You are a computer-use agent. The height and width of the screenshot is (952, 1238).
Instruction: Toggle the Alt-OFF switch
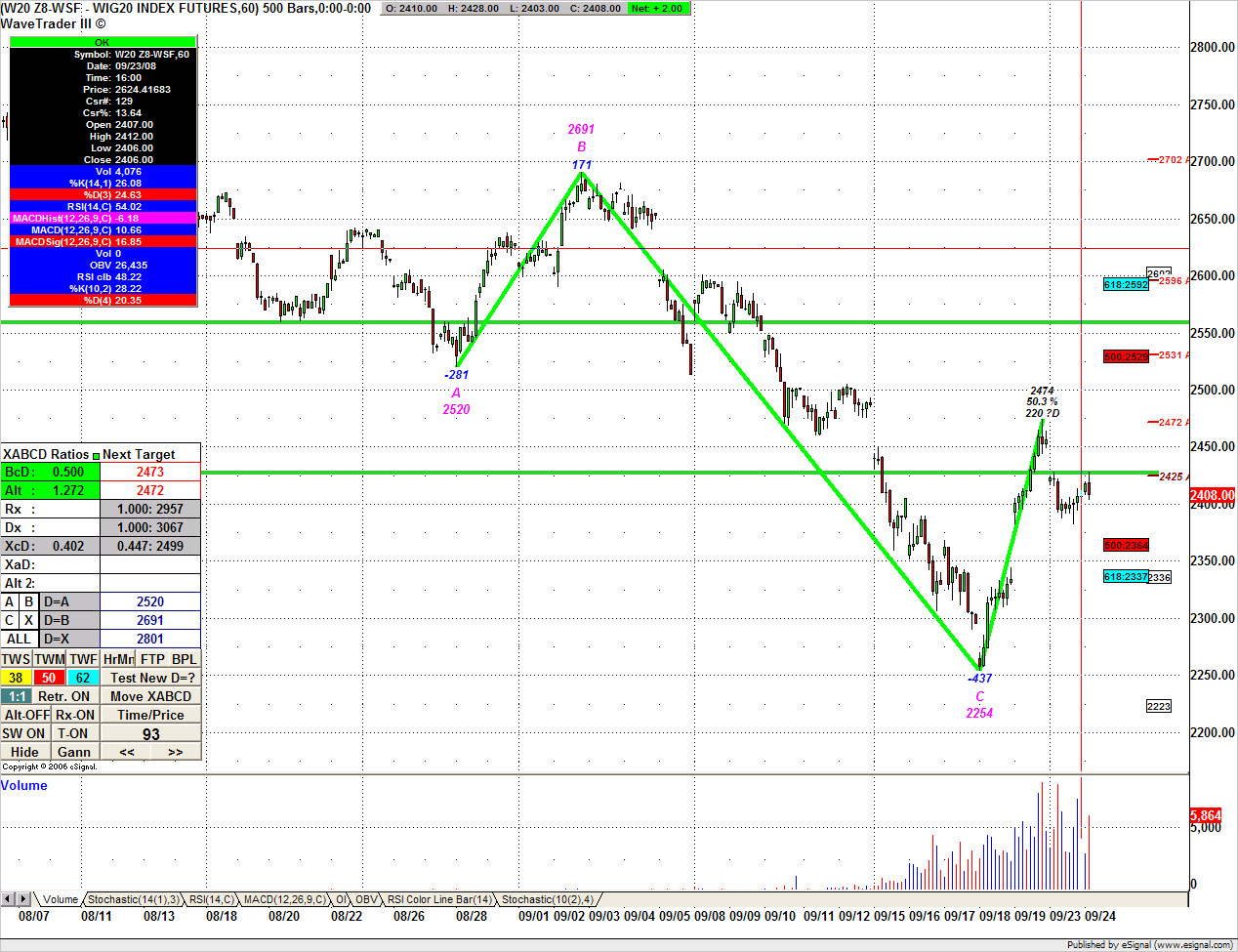(26, 715)
